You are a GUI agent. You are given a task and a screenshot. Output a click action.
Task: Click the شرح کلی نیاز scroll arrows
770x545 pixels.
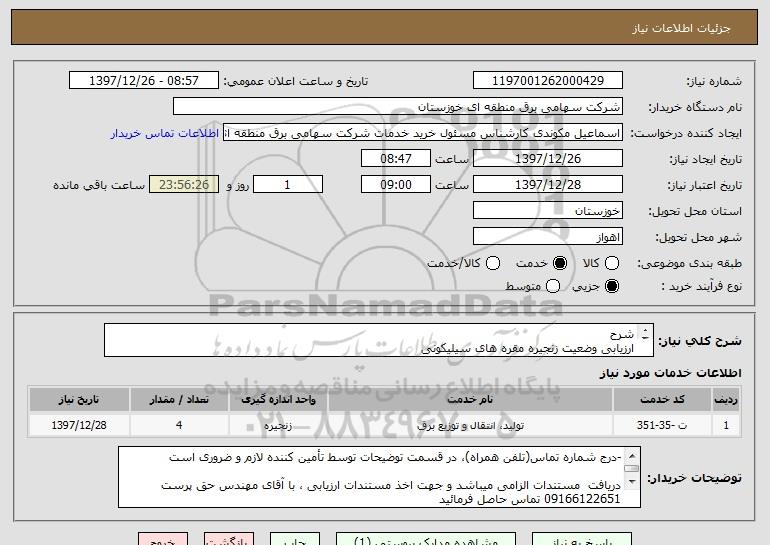[x=645, y=334]
